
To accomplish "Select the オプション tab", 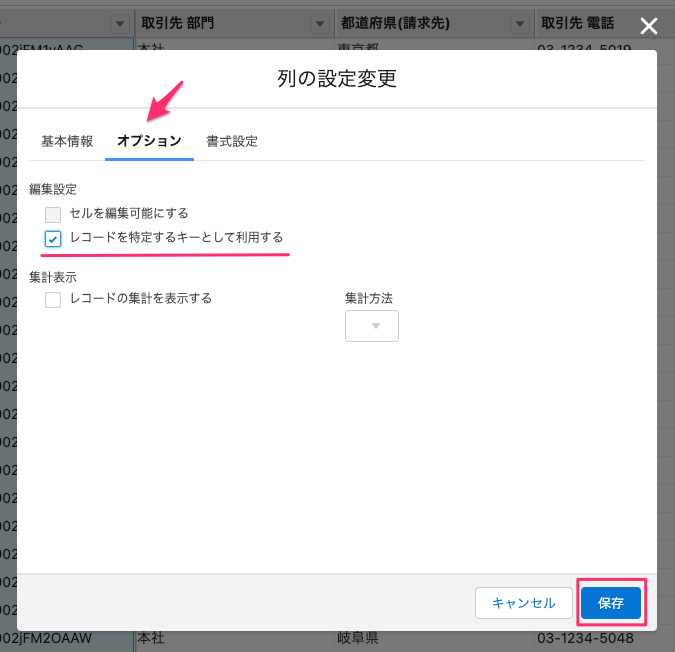I will coord(149,141).
